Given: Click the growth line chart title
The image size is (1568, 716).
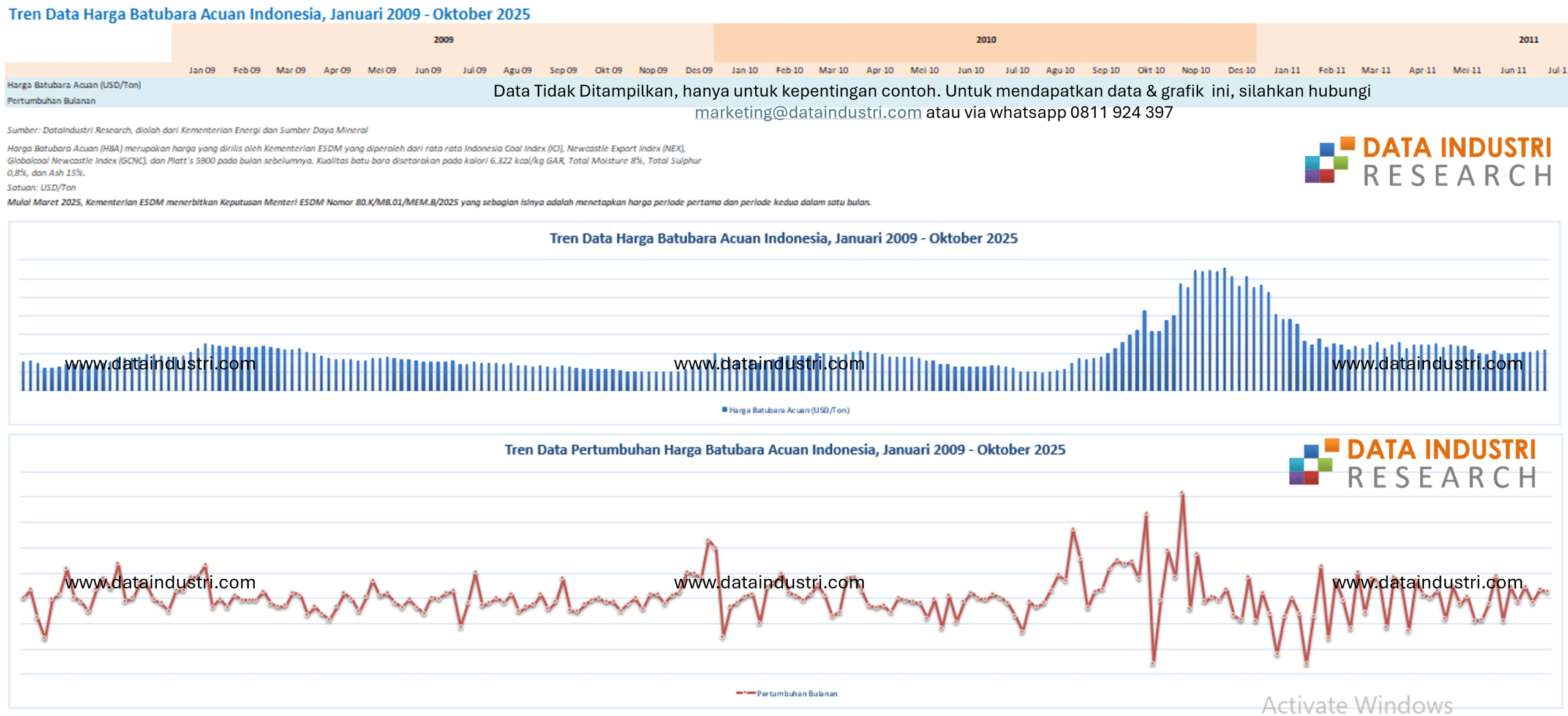Looking at the screenshot, I should pyautogui.click(x=784, y=450).
